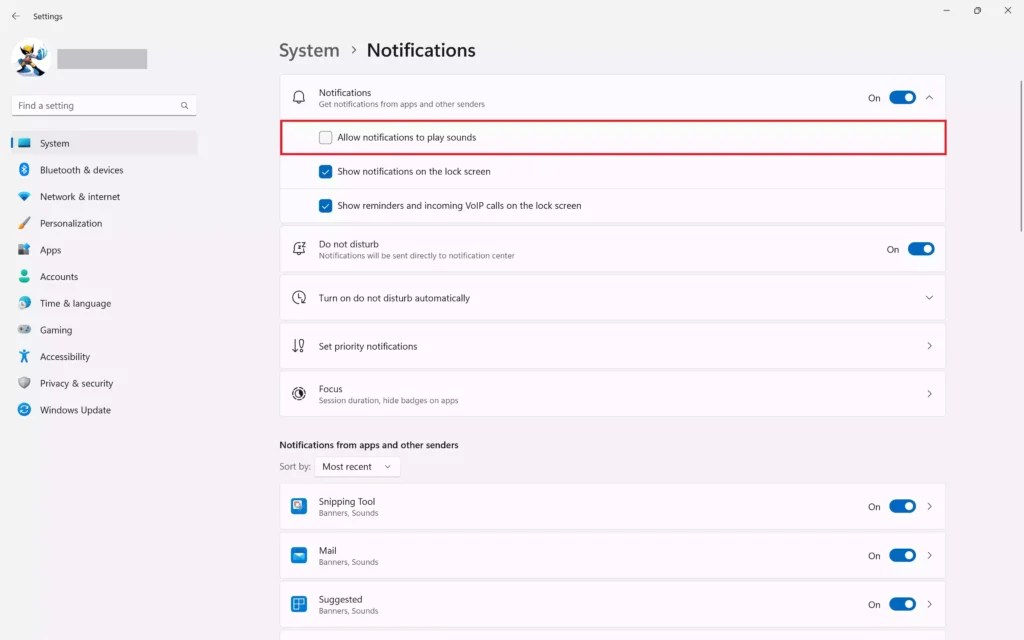
Task: Open Set priority notifications
Action: click(x=612, y=345)
